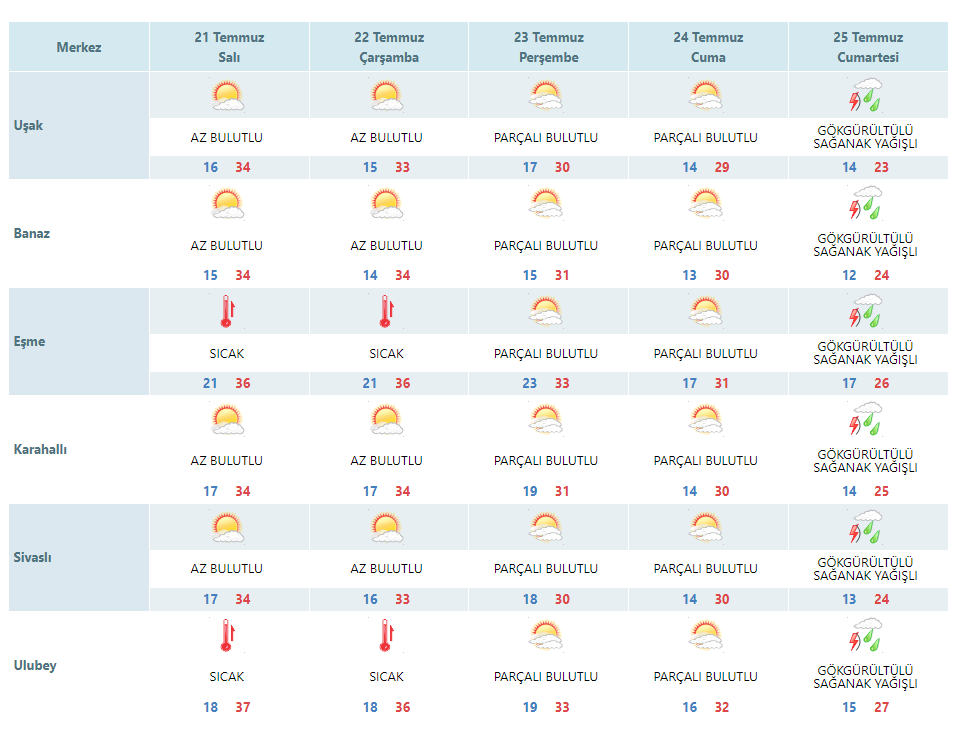Click Eşme's partly cloudy icon for 24 Temmuz
Image resolution: width=964 pixels, height=738 pixels.
(x=706, y=312)
